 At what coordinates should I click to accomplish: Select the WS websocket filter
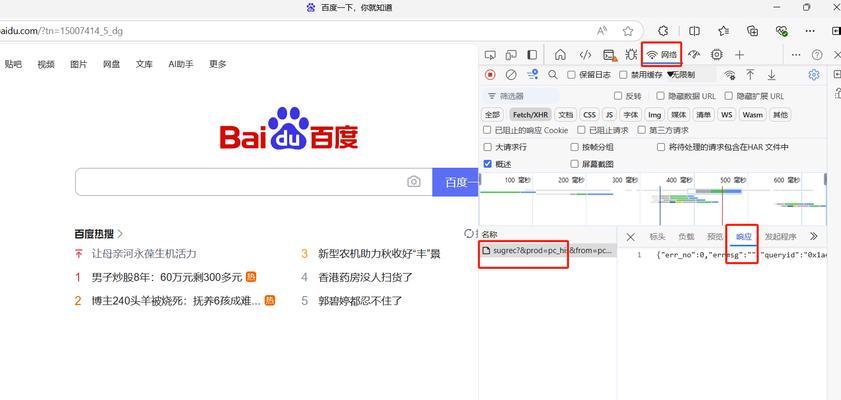pyautogui.click(x=727, y=115)
